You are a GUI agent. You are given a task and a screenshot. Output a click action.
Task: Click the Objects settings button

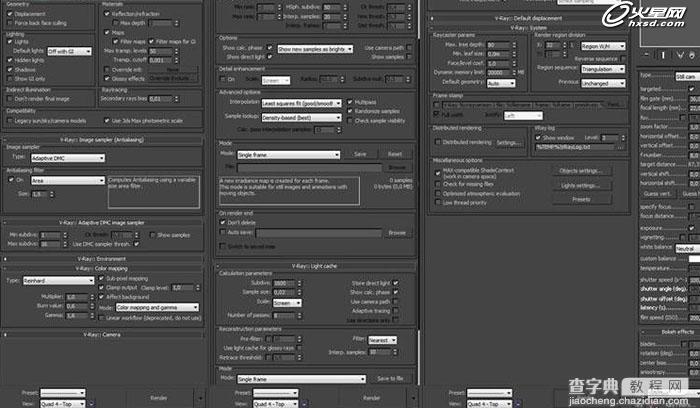tap(581, 171)
